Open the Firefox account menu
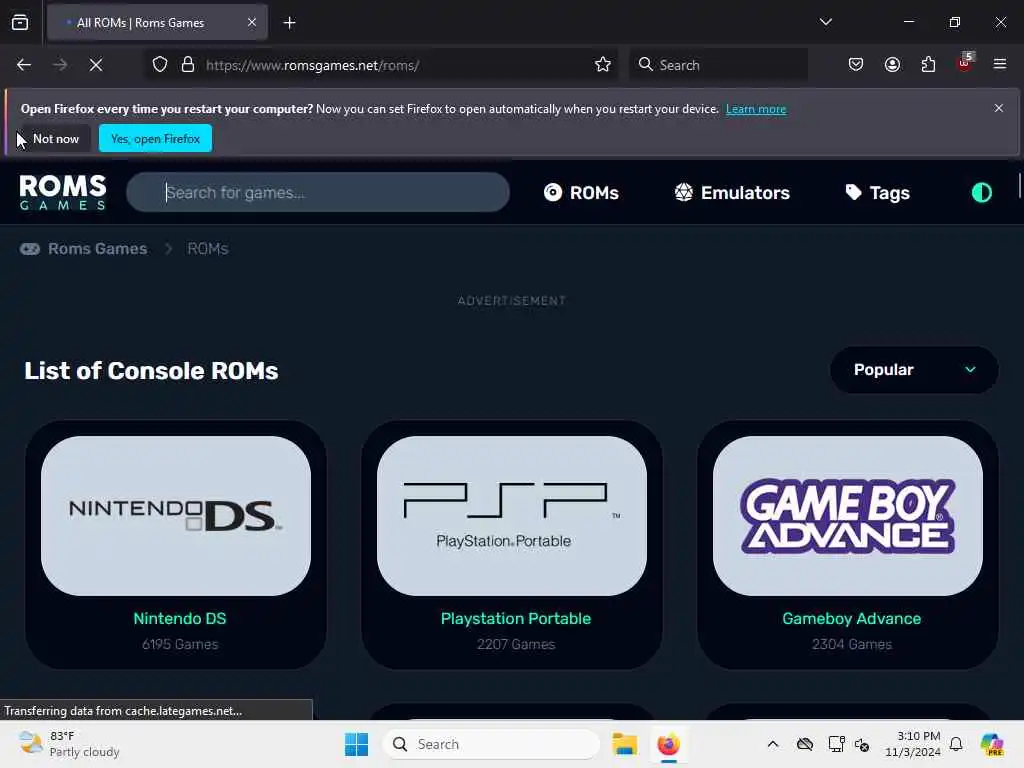1024x768 pixels. point(892,65)
